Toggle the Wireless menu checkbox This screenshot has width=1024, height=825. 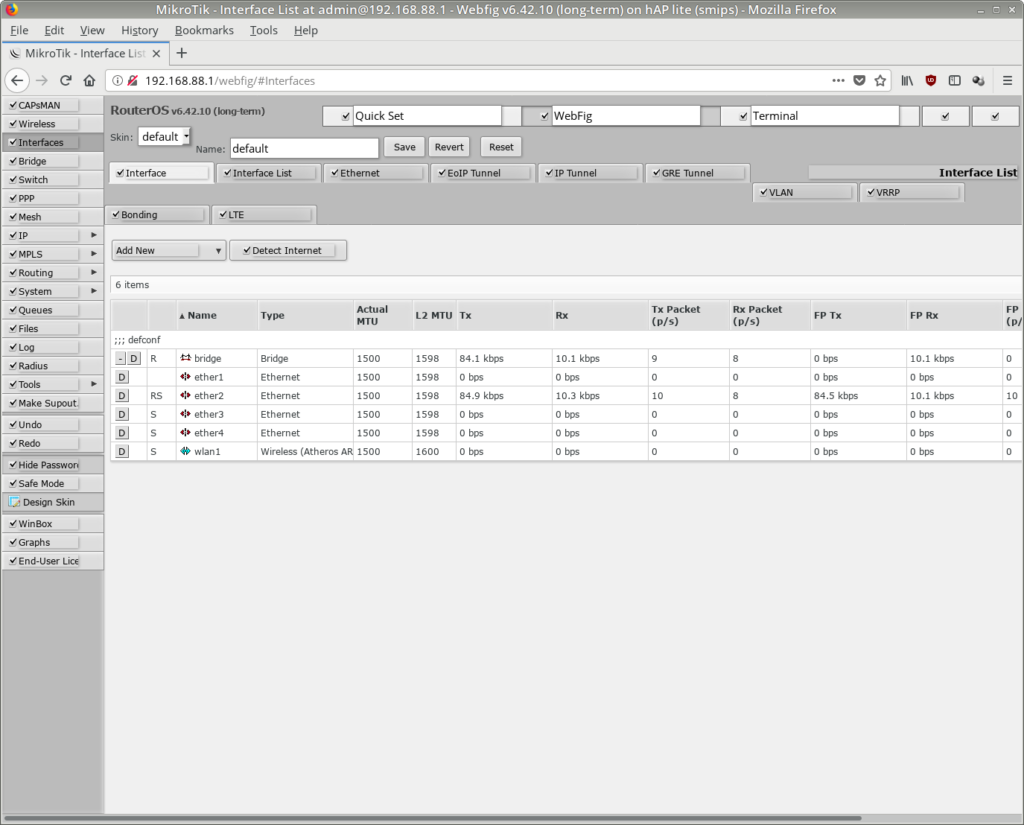tap(13, 123)
